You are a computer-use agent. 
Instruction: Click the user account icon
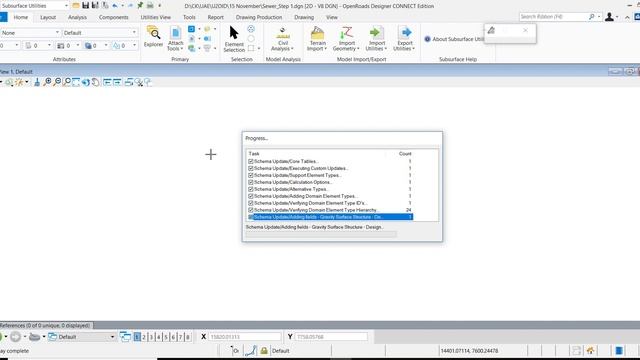tap(609, 17)
